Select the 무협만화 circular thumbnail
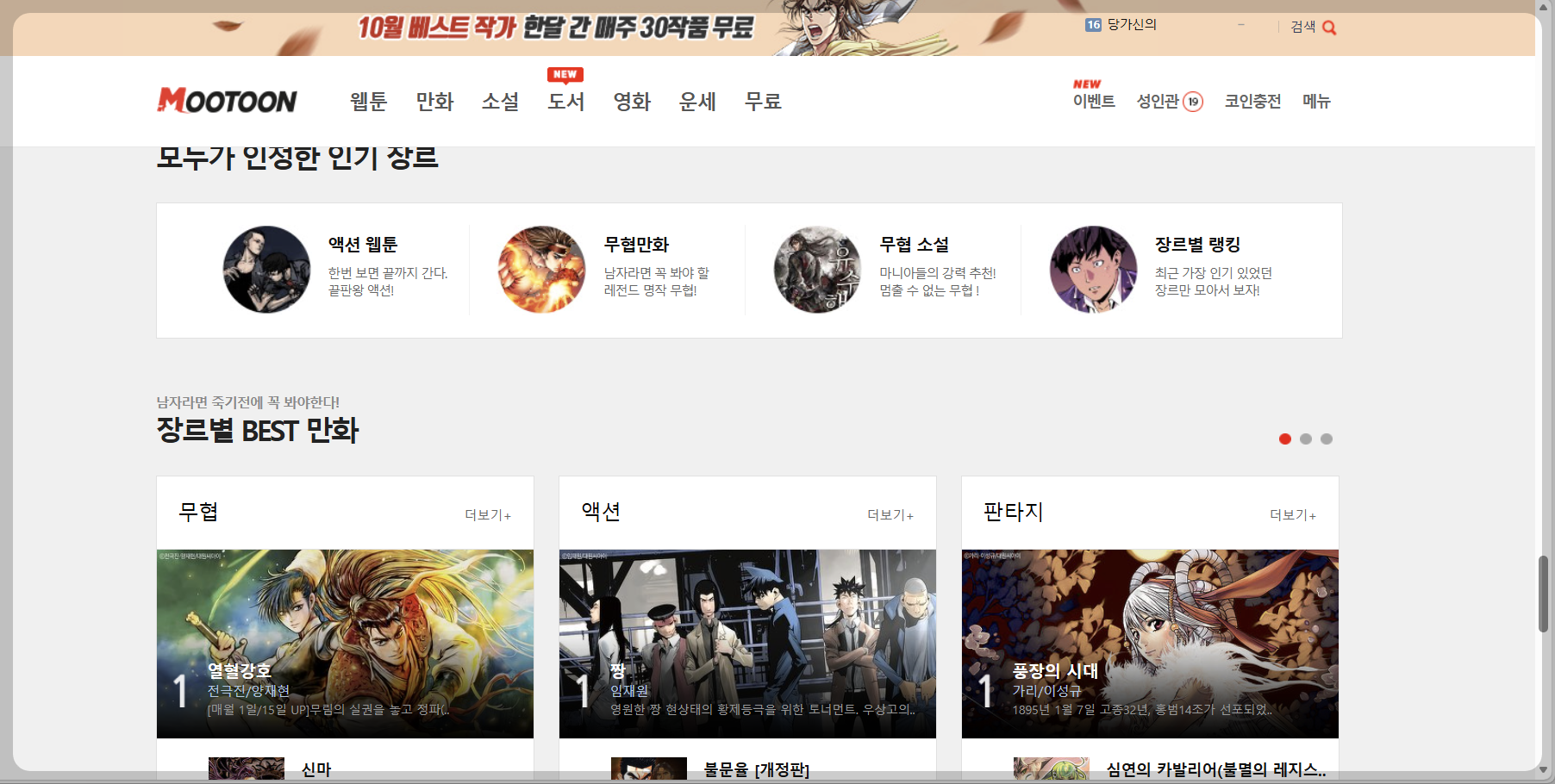This screenshot has height=784, width=1555. [542, 270]
